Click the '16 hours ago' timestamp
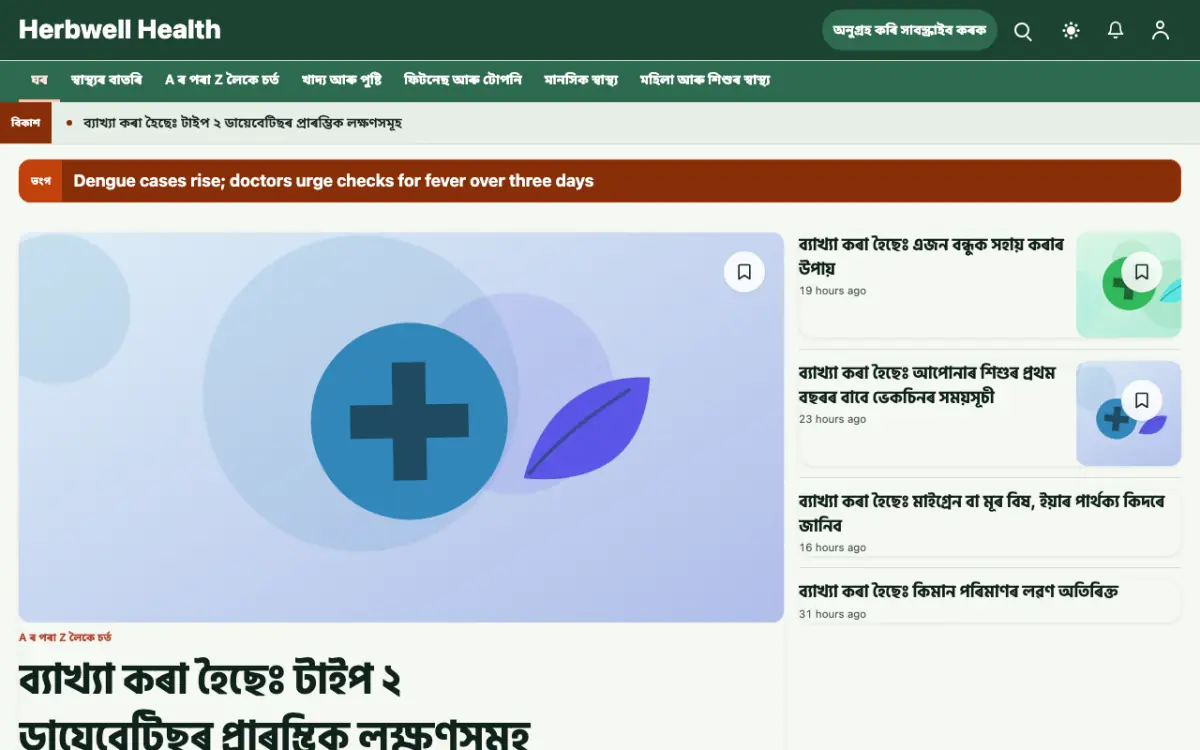 (832, 547)
